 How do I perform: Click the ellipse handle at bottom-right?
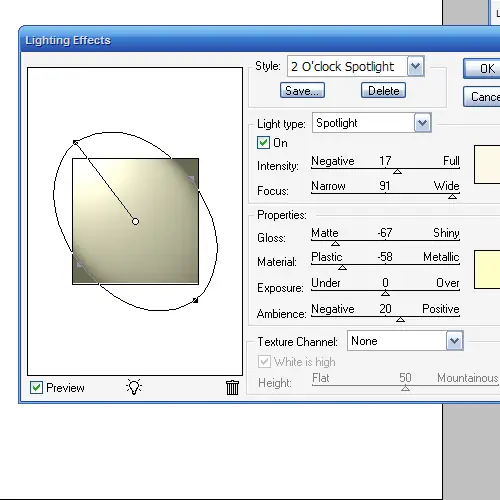[x=196, y=301]
